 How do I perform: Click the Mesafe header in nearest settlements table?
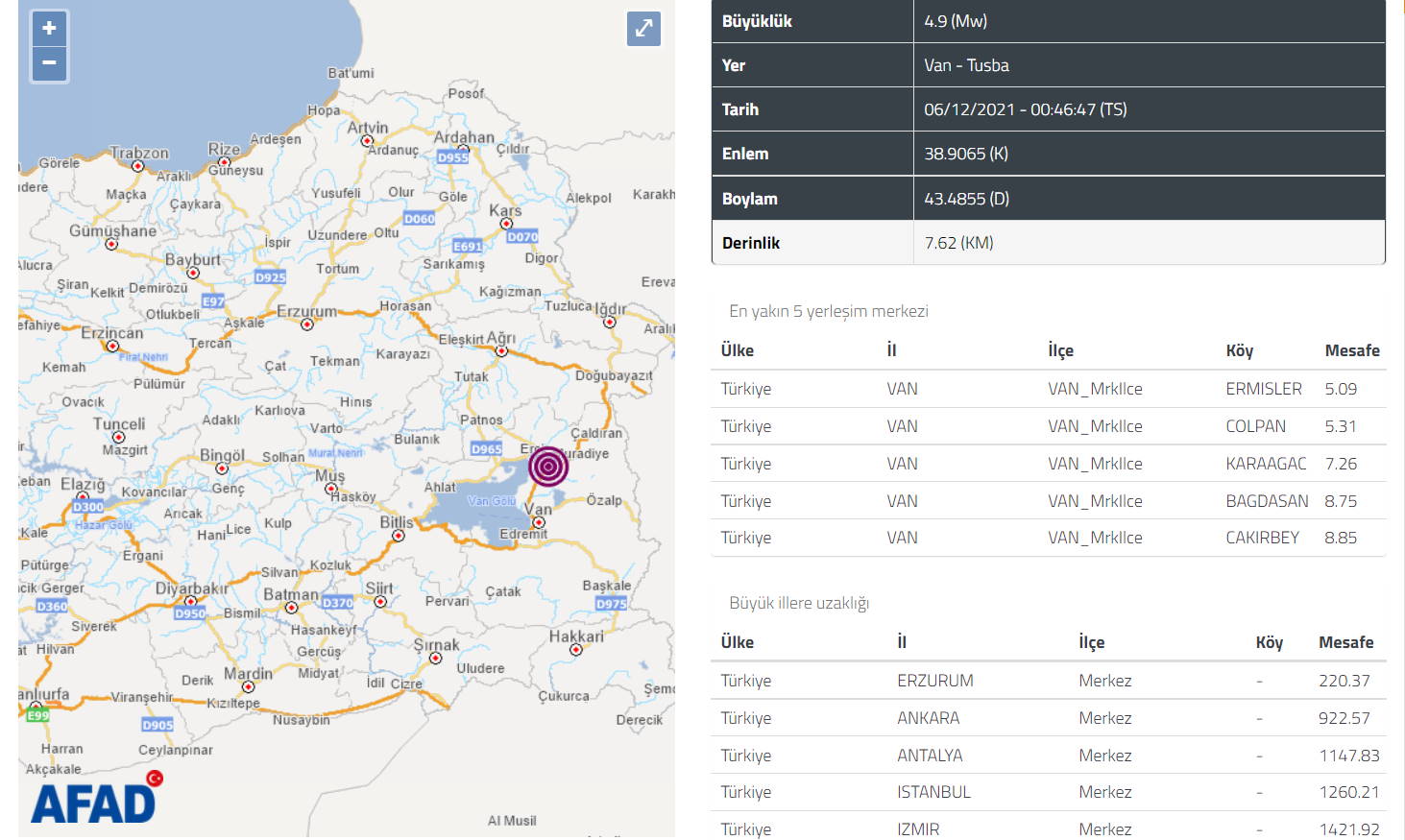(x=1351, y=350)
